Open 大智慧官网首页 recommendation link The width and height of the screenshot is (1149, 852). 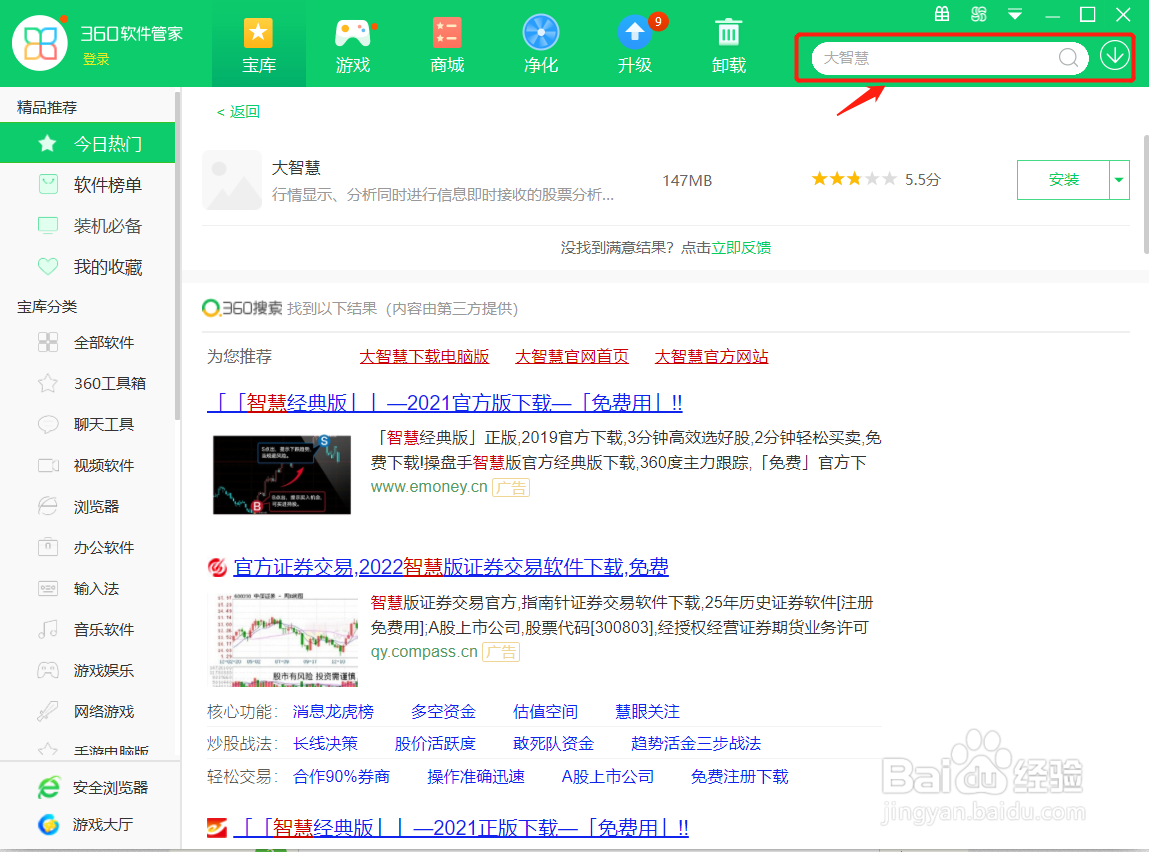coord(572,357)
